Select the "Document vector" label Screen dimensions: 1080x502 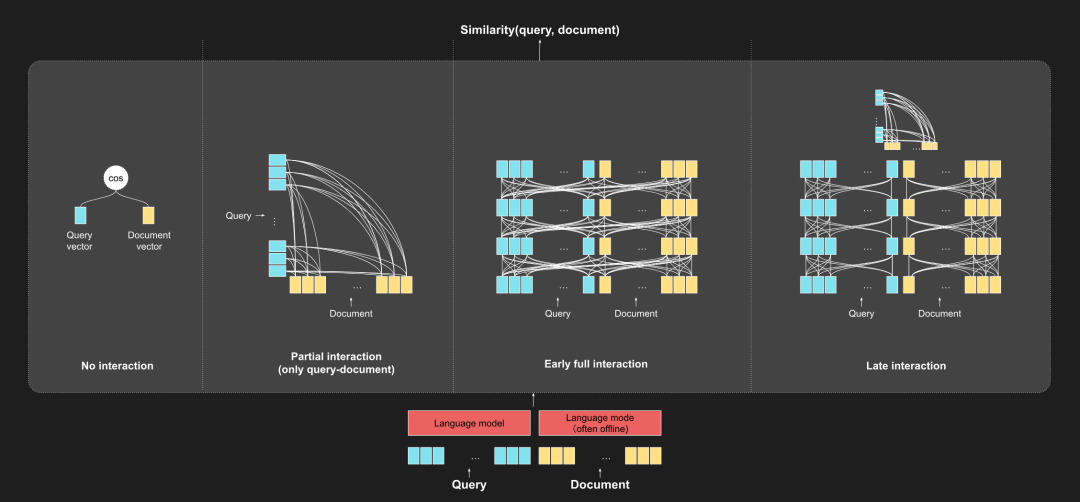point(149,241)
